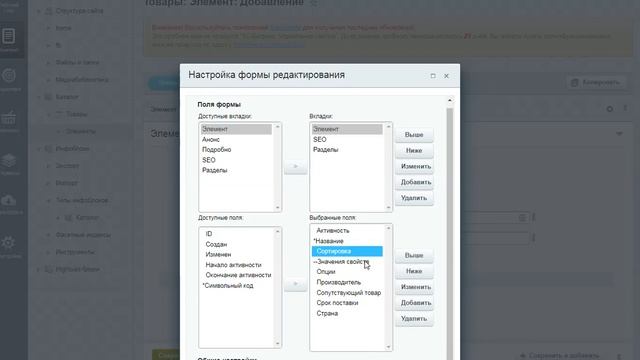Move tab down with Ниже button
This screenshot has height=360, width=640.
[x=414, y=151]
